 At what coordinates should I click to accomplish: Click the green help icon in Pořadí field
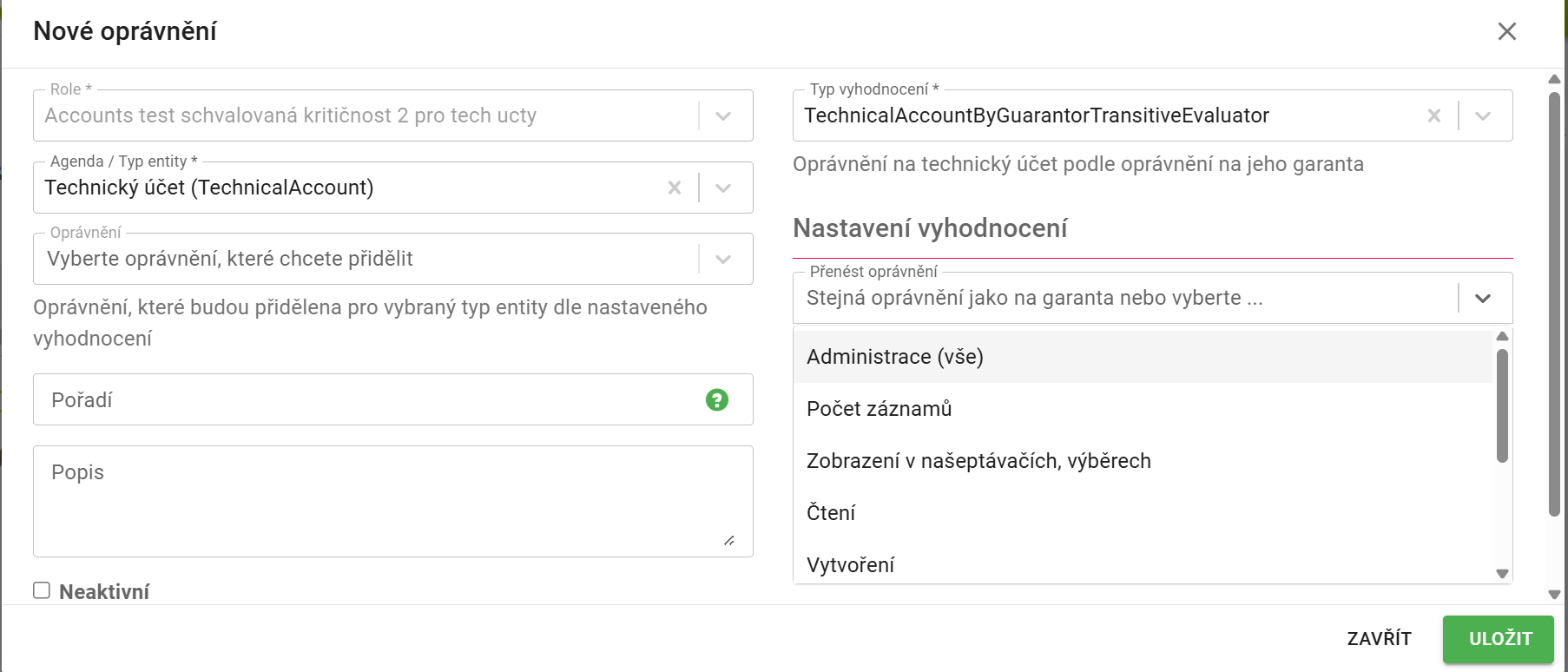pyautogui.click(x=717, y=399)
